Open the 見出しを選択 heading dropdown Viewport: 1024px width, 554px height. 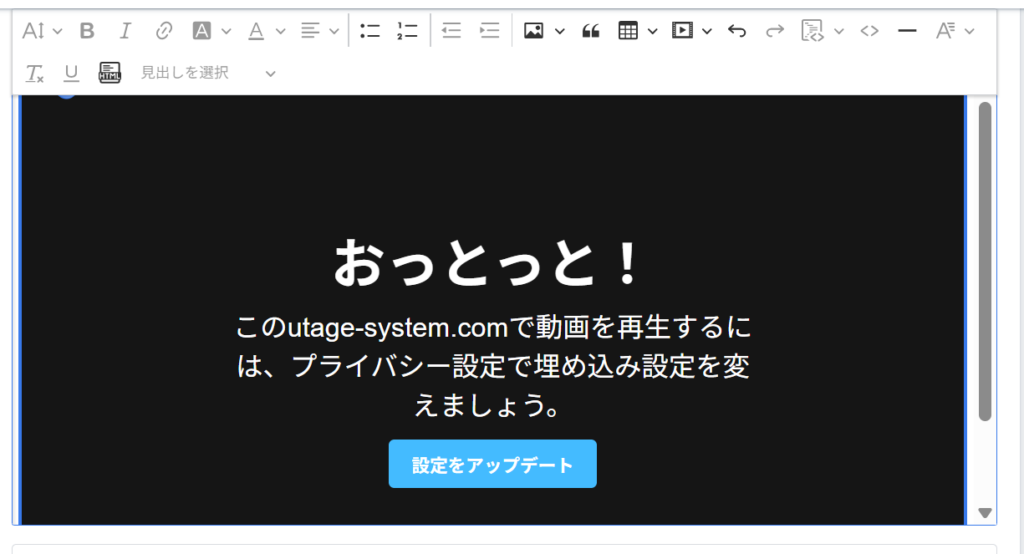(x=208, y=73)
